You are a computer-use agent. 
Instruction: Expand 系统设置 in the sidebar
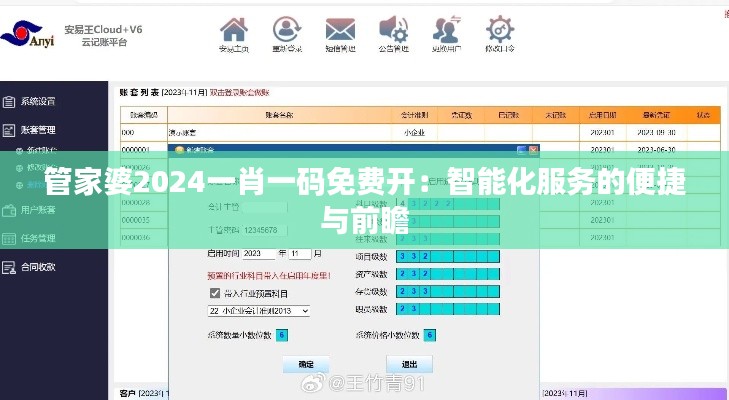[38, 101]
